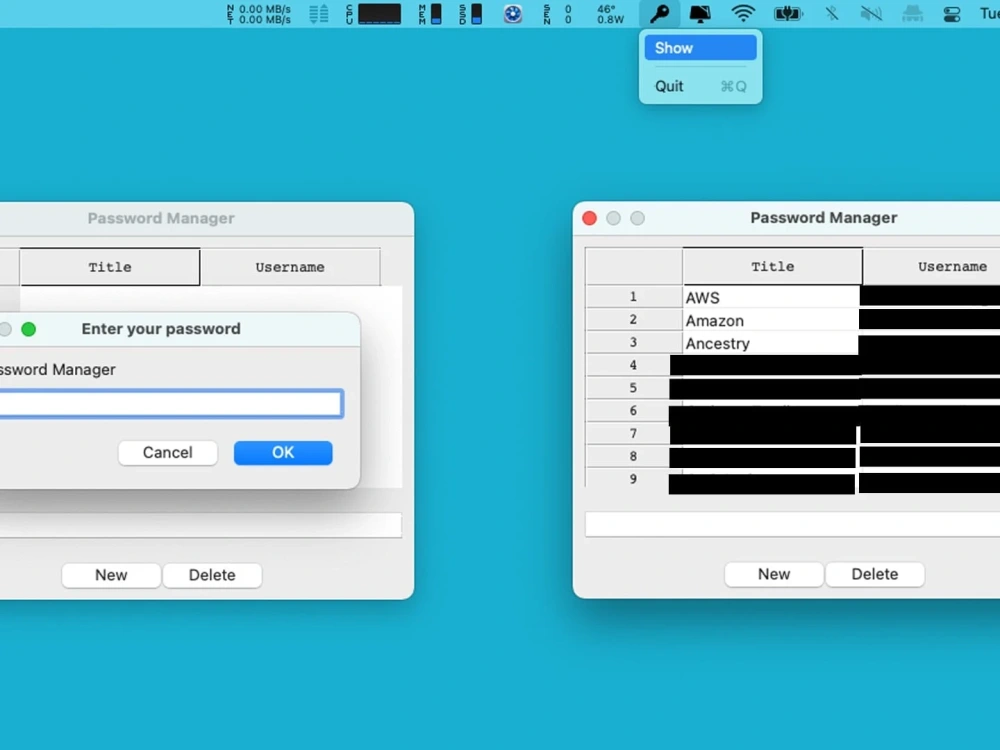The width and height of the screenshot is (1000, 750).
Task: Click the green zoom button on password dialog
Action: click(x=29, y=329)
